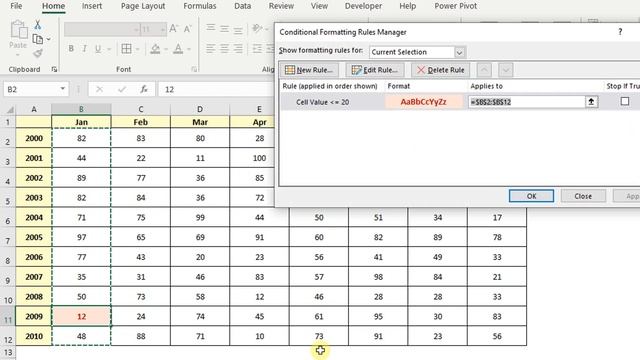Click the Top Align icon
The width and height of the screenshot is (640, 360).
211,29
